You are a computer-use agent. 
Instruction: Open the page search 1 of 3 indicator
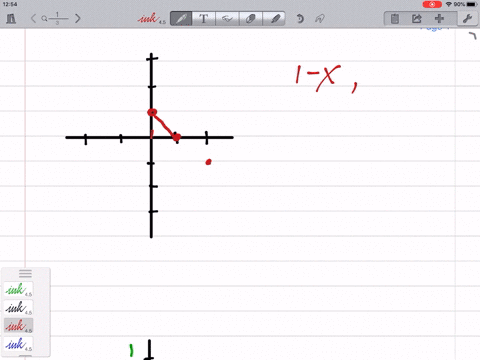coord(55,18)
